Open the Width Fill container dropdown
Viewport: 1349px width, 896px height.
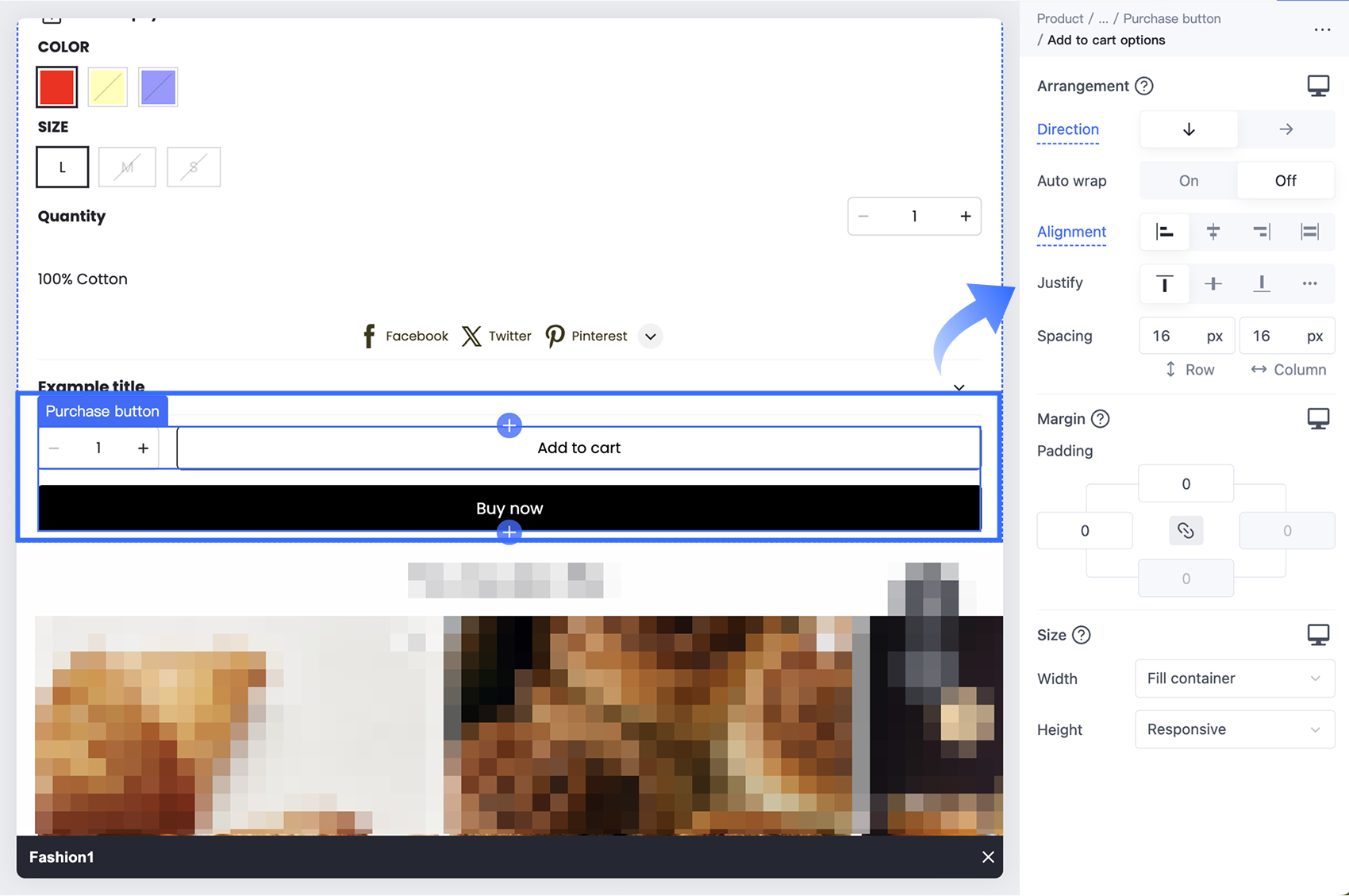point(1235,679)
